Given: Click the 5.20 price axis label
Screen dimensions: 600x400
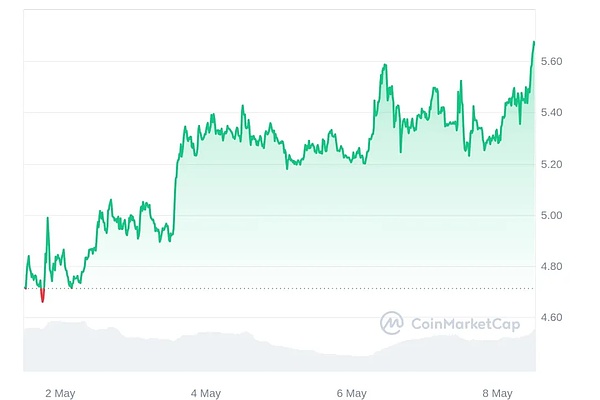Looking at the screenshot, I should tap(552, 164).
